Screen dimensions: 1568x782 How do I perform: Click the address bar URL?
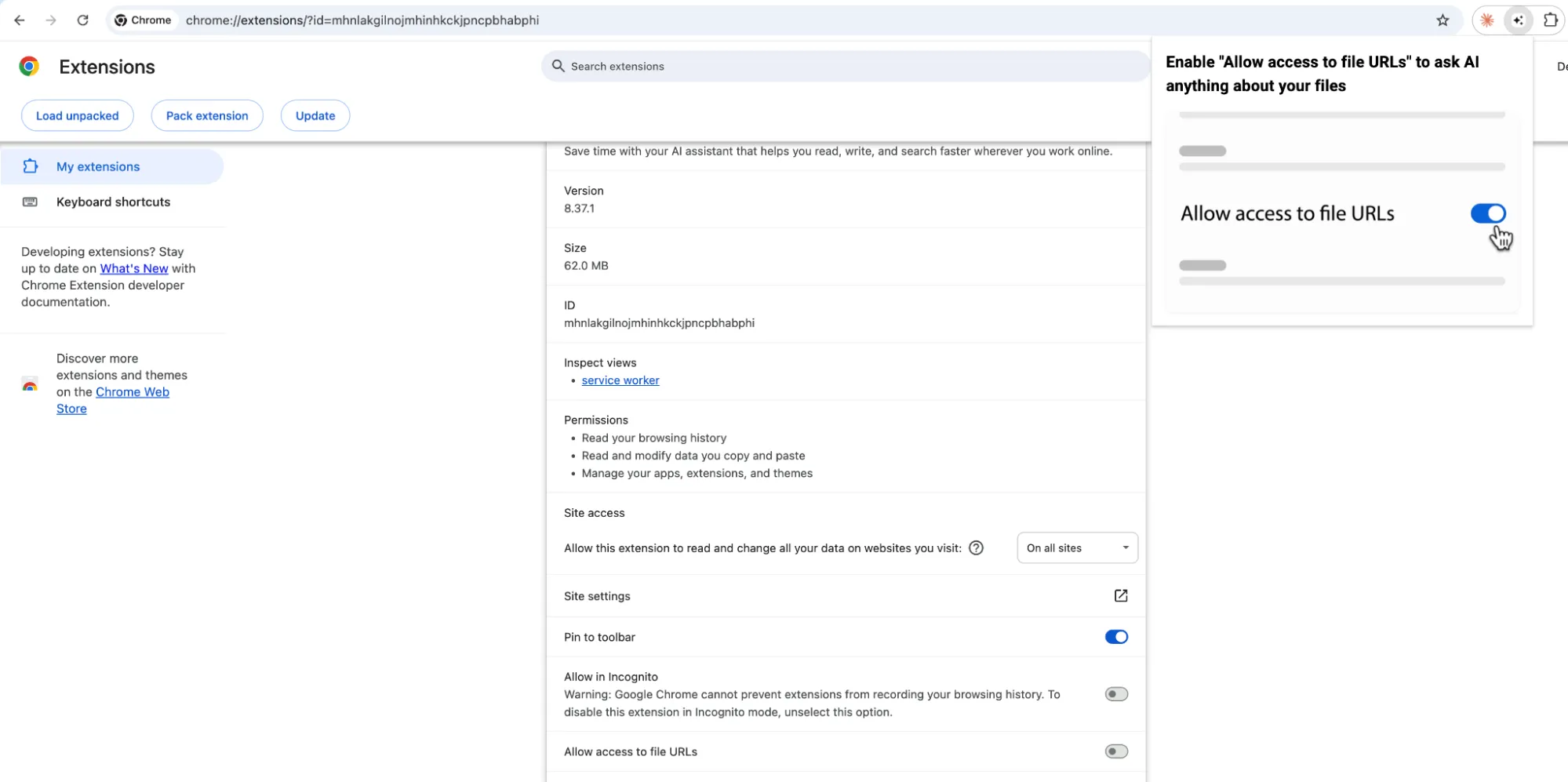click(362, 20)
